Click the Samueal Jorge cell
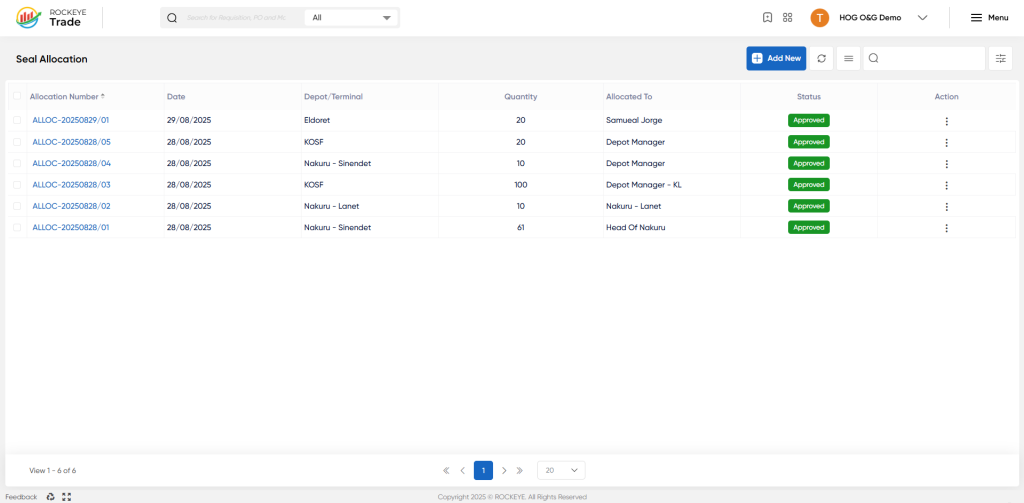The width and height of the screenshot is (1024, 503). coord(634,120)
